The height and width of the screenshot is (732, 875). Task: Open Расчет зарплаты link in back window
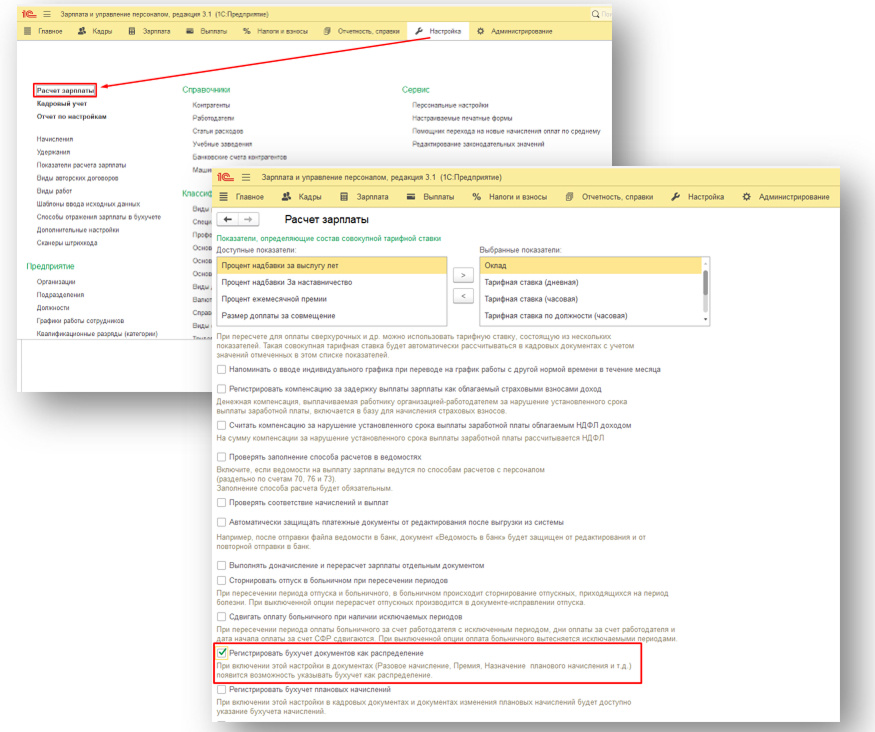pos(65,90)
